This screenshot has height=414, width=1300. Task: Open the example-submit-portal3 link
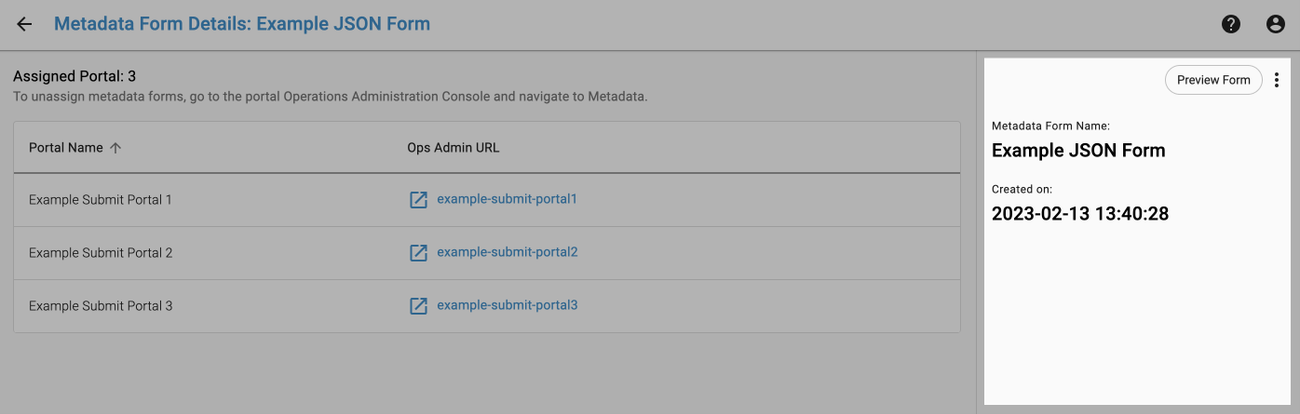(x=507, y=305)
